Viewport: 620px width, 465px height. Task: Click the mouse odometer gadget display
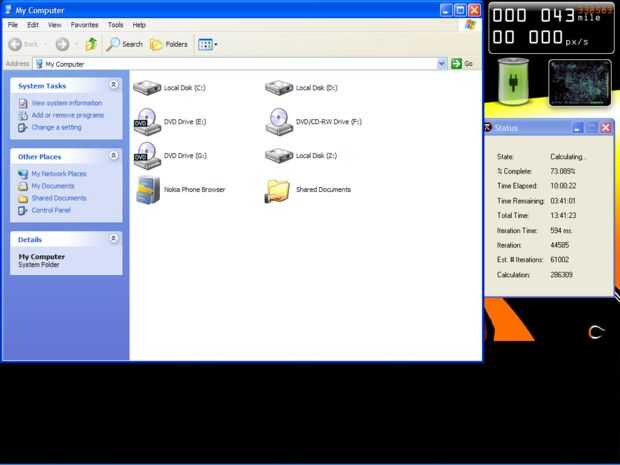pos(552,28)
